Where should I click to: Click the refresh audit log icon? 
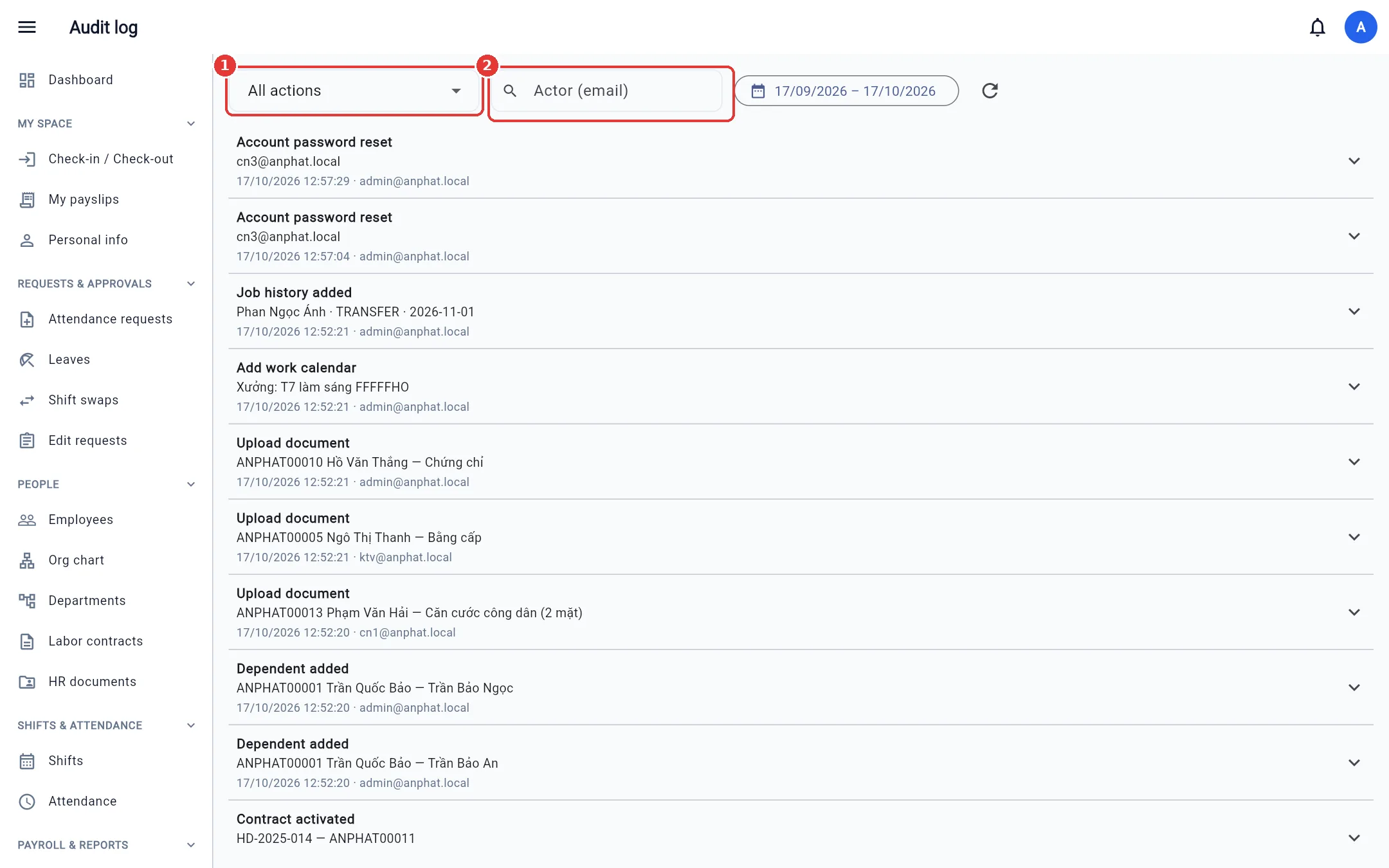coord(990,91)
